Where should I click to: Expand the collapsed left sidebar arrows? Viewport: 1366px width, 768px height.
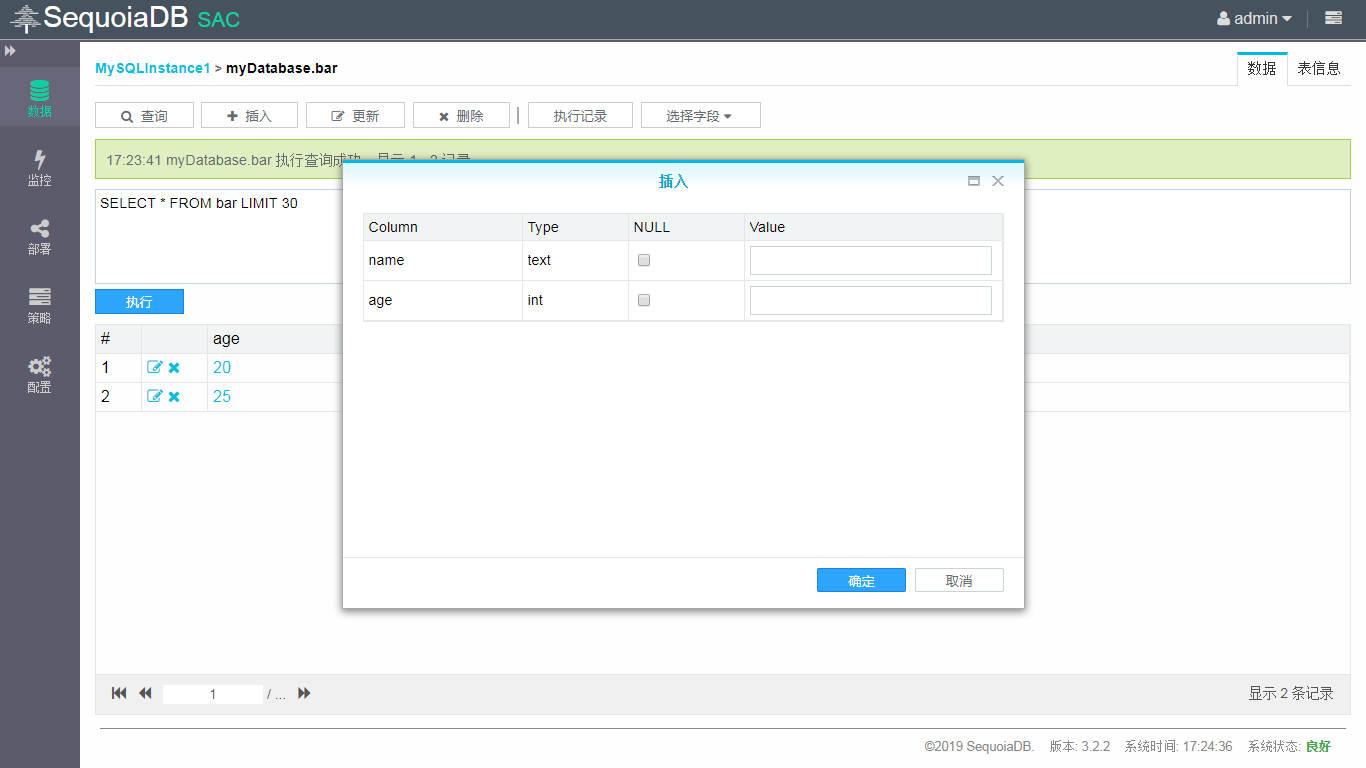pos(11,50)
